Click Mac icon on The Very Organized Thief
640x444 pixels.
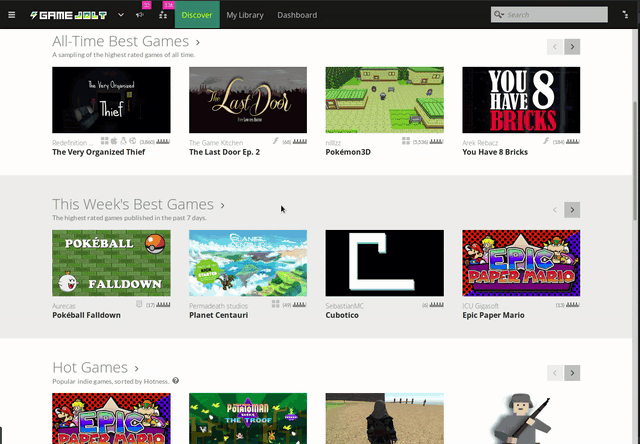pos(114,141)
